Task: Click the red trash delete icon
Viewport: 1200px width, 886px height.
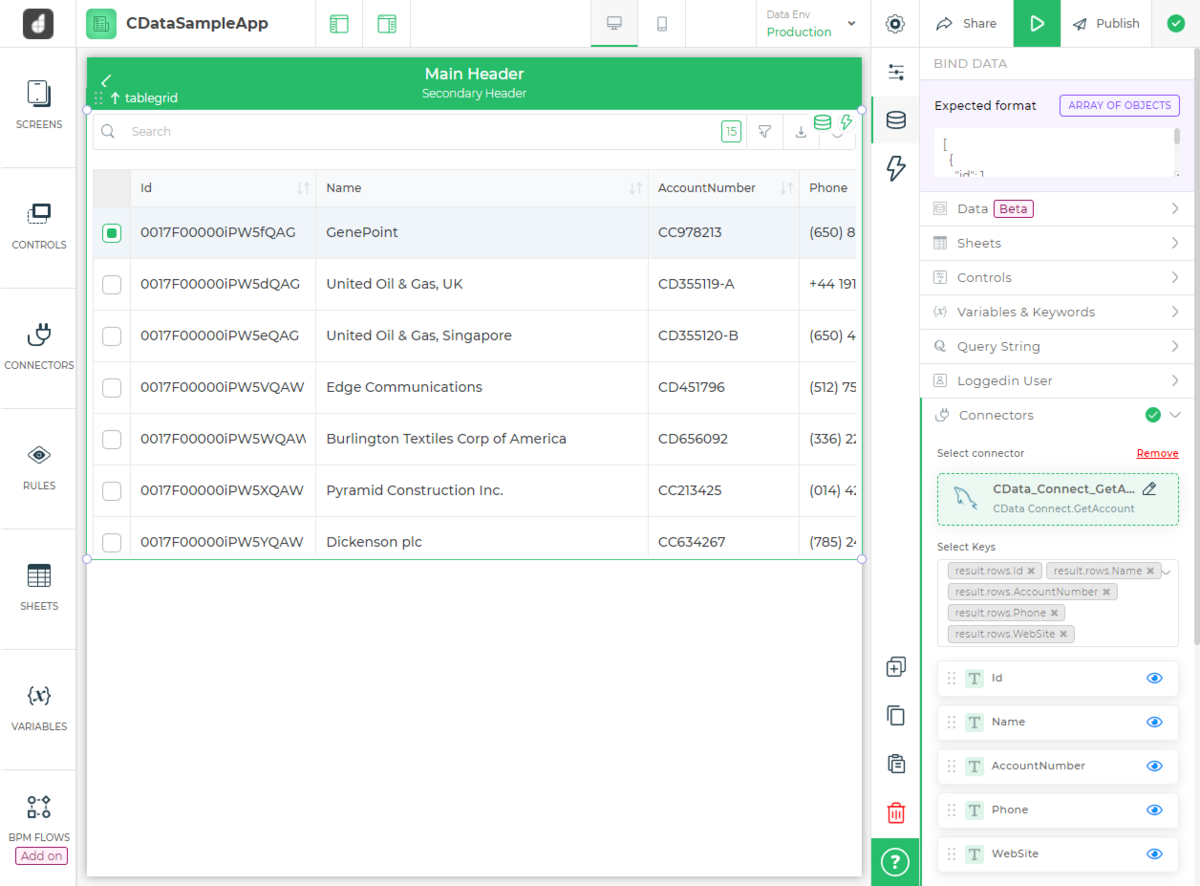Action: click(x=896, y=812)
